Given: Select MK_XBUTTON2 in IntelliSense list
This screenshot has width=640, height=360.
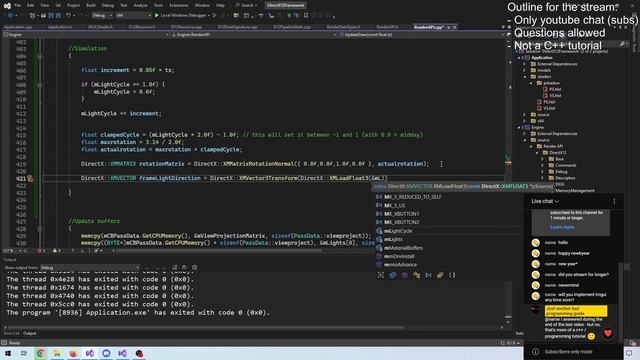Looking at the screenshot, I should pos(449,222).
